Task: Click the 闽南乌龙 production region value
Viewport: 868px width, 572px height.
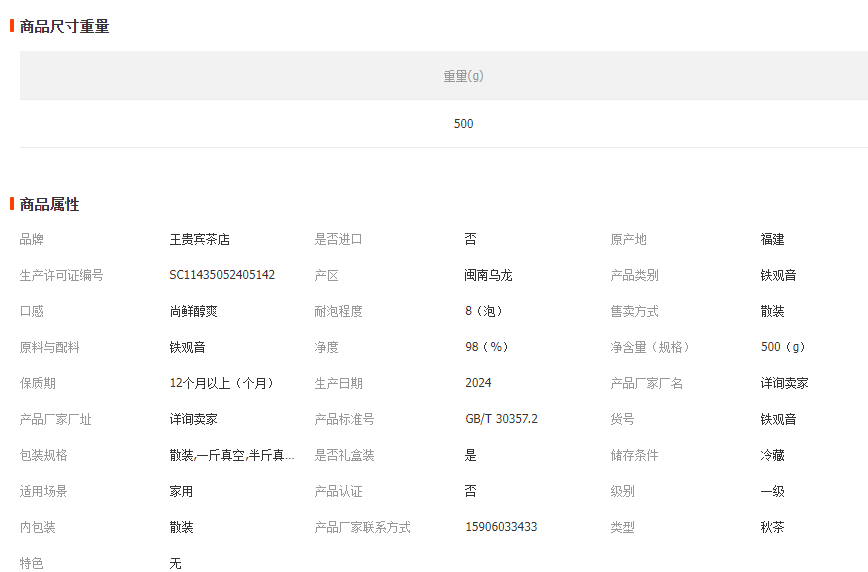Action: tap(489, 275)
